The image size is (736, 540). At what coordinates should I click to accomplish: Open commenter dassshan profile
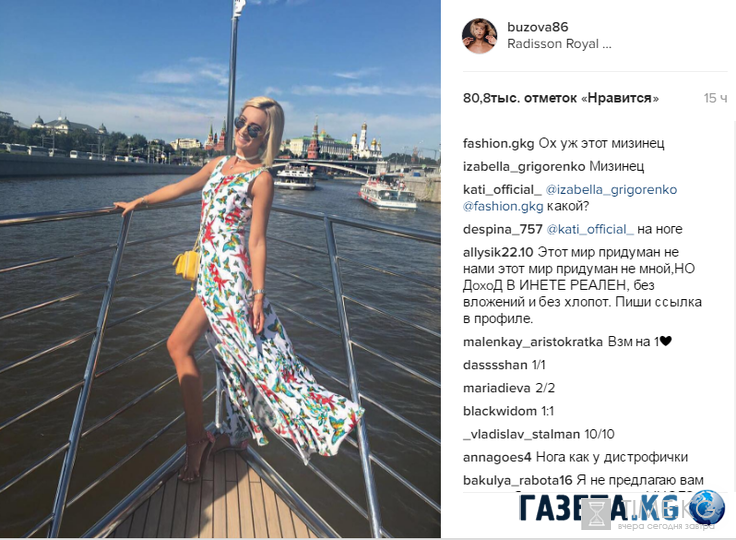[x=495, y=364]
